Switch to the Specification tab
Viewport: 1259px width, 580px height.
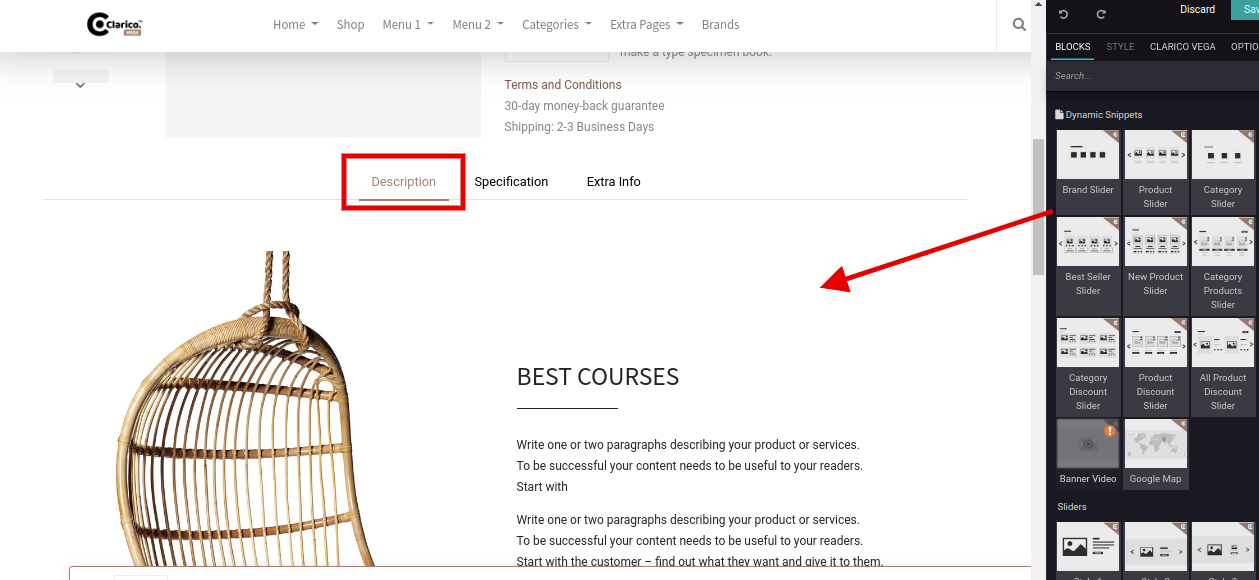(x=511, y=182)
